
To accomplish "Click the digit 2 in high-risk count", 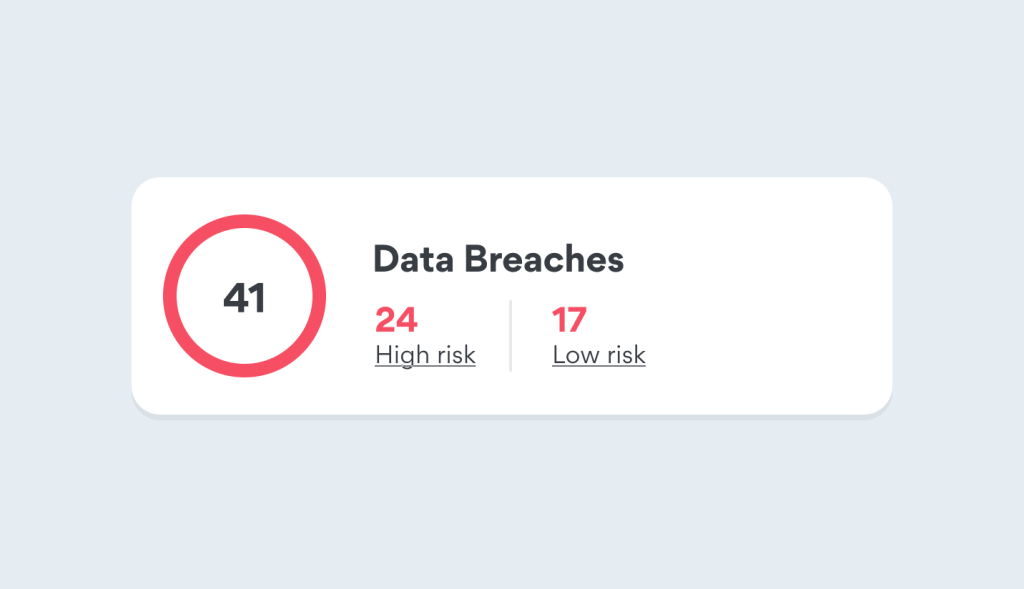I will point(385,319).
